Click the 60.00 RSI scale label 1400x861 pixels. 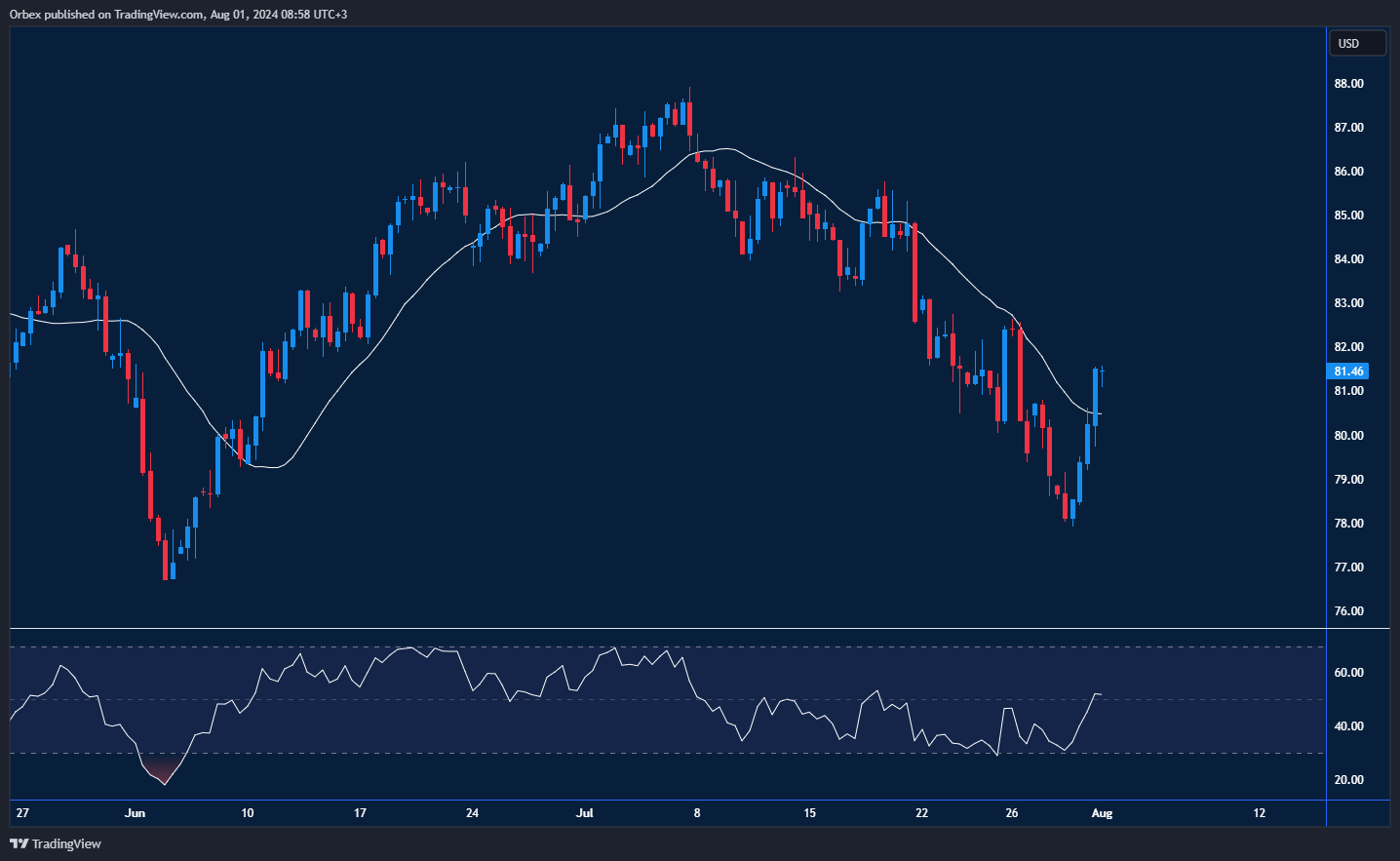point(1348,673)
